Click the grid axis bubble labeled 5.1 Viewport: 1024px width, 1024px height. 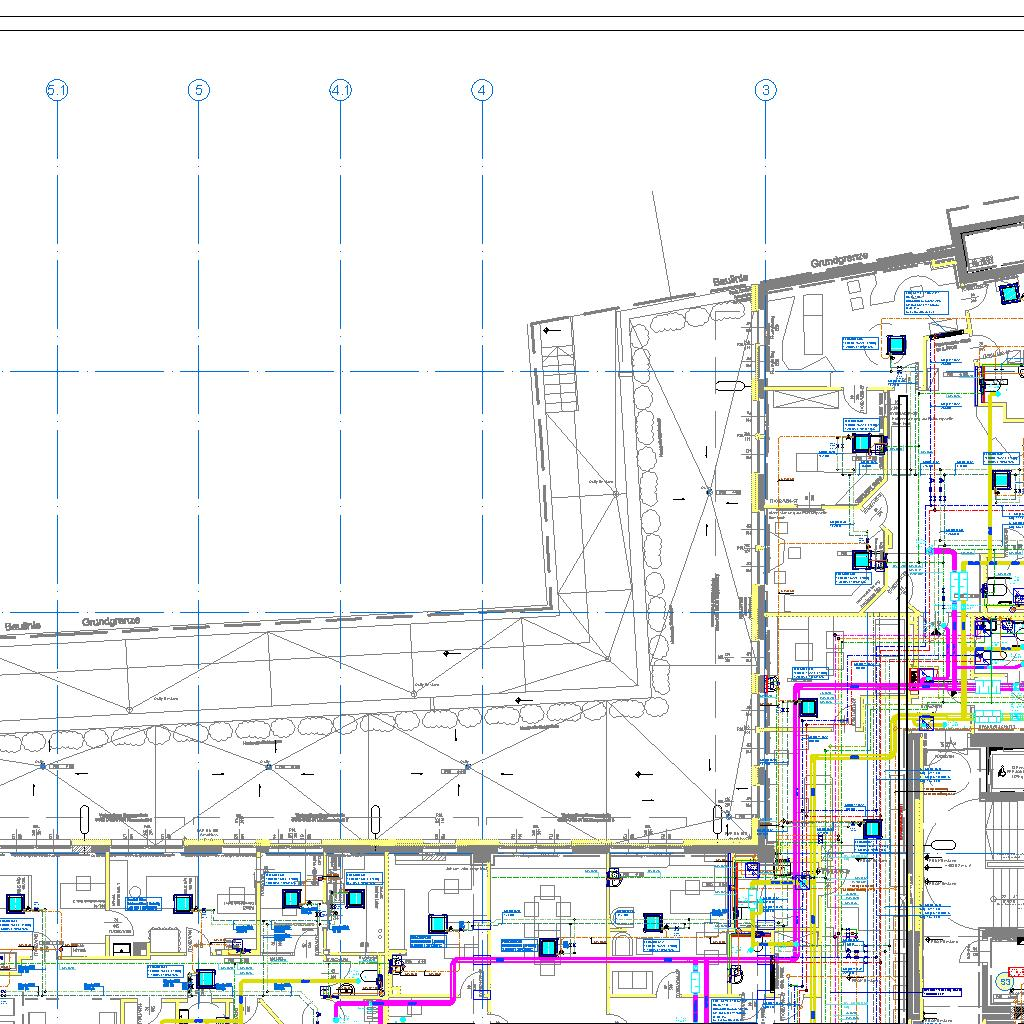(57, 91)
